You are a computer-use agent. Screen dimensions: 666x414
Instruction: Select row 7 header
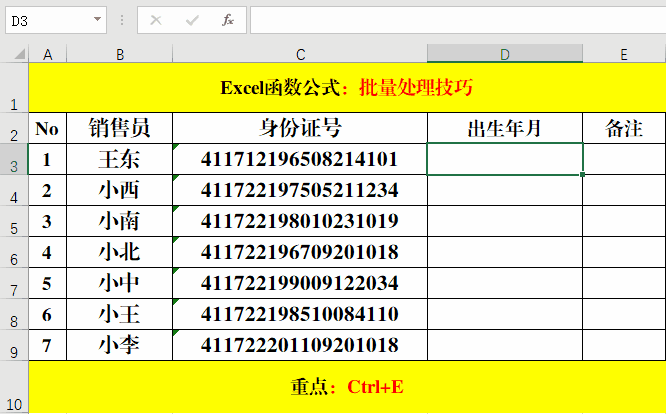[14, 283]
